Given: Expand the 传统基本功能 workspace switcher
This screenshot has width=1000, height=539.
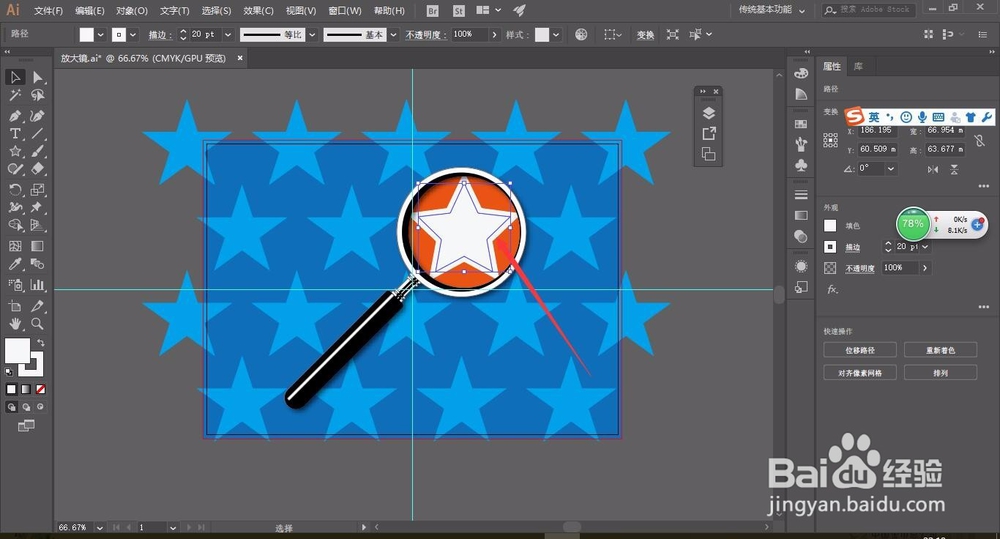Looking at the screenshot, I should coord(772,10).
